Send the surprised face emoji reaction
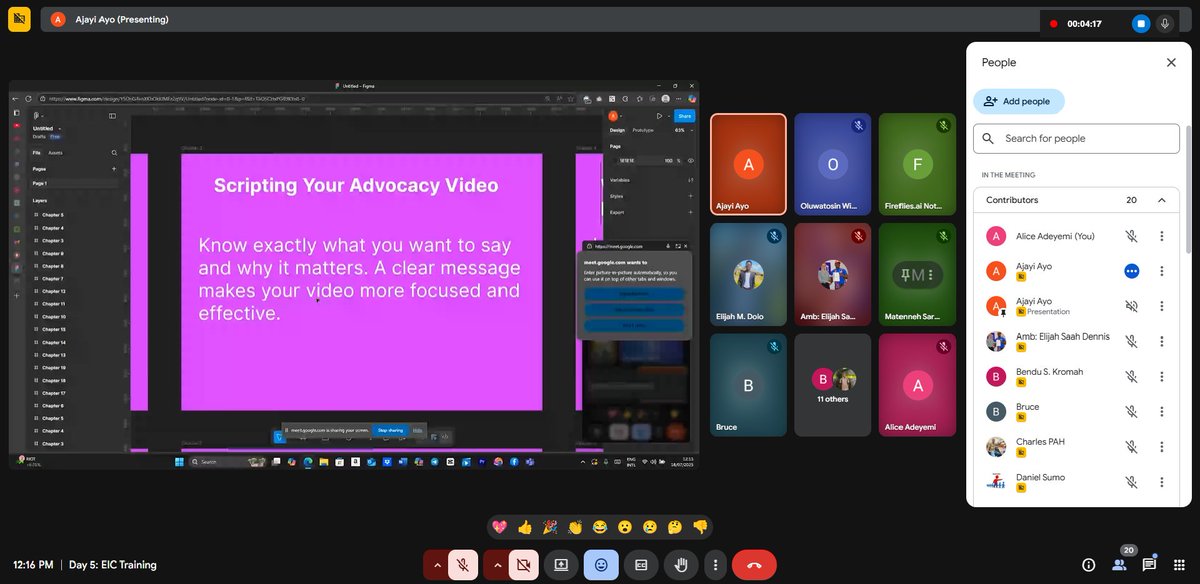The image size is (1200, 584). coord(625,527)
